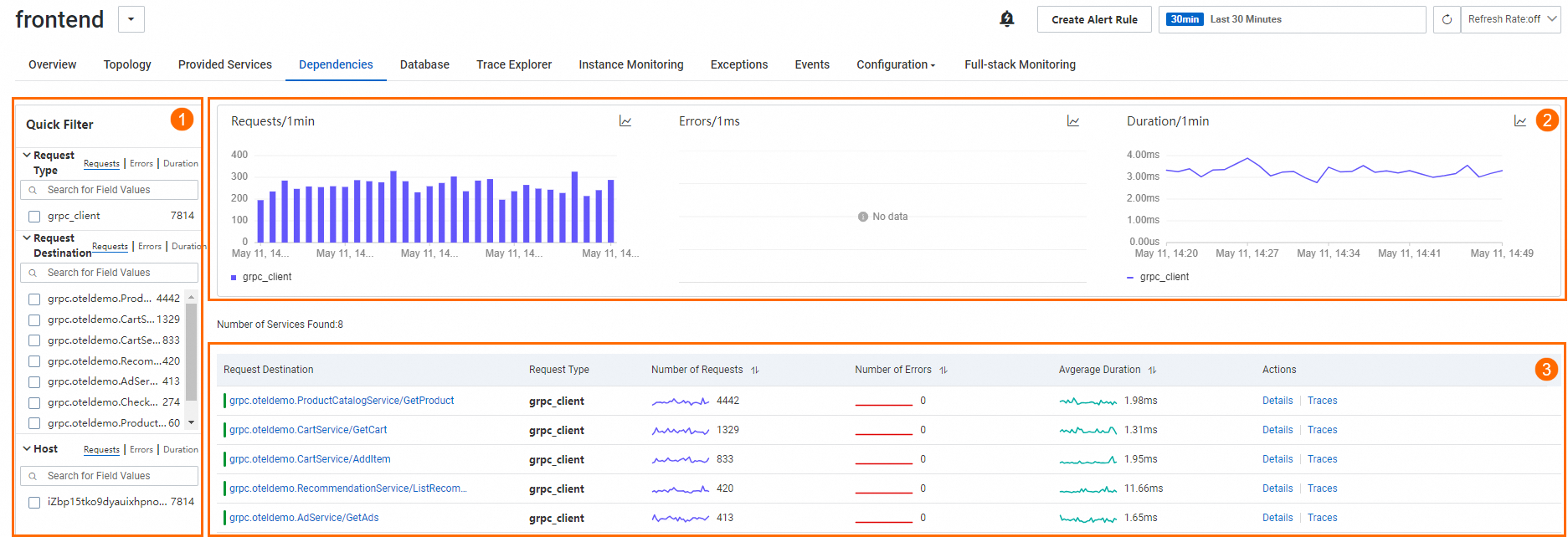This screenshot has height=537, width=1568.
Task: Sort by Average Duration column
Action: coord(1152,370)
